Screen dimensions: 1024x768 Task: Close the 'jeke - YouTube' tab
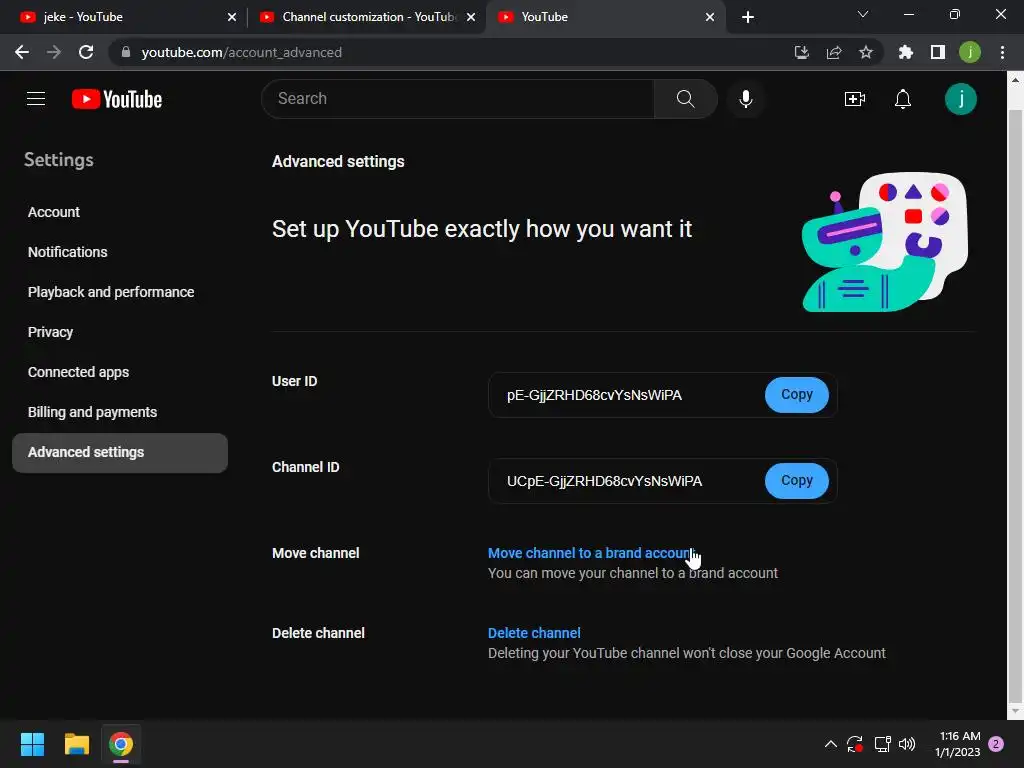(232, 17)
